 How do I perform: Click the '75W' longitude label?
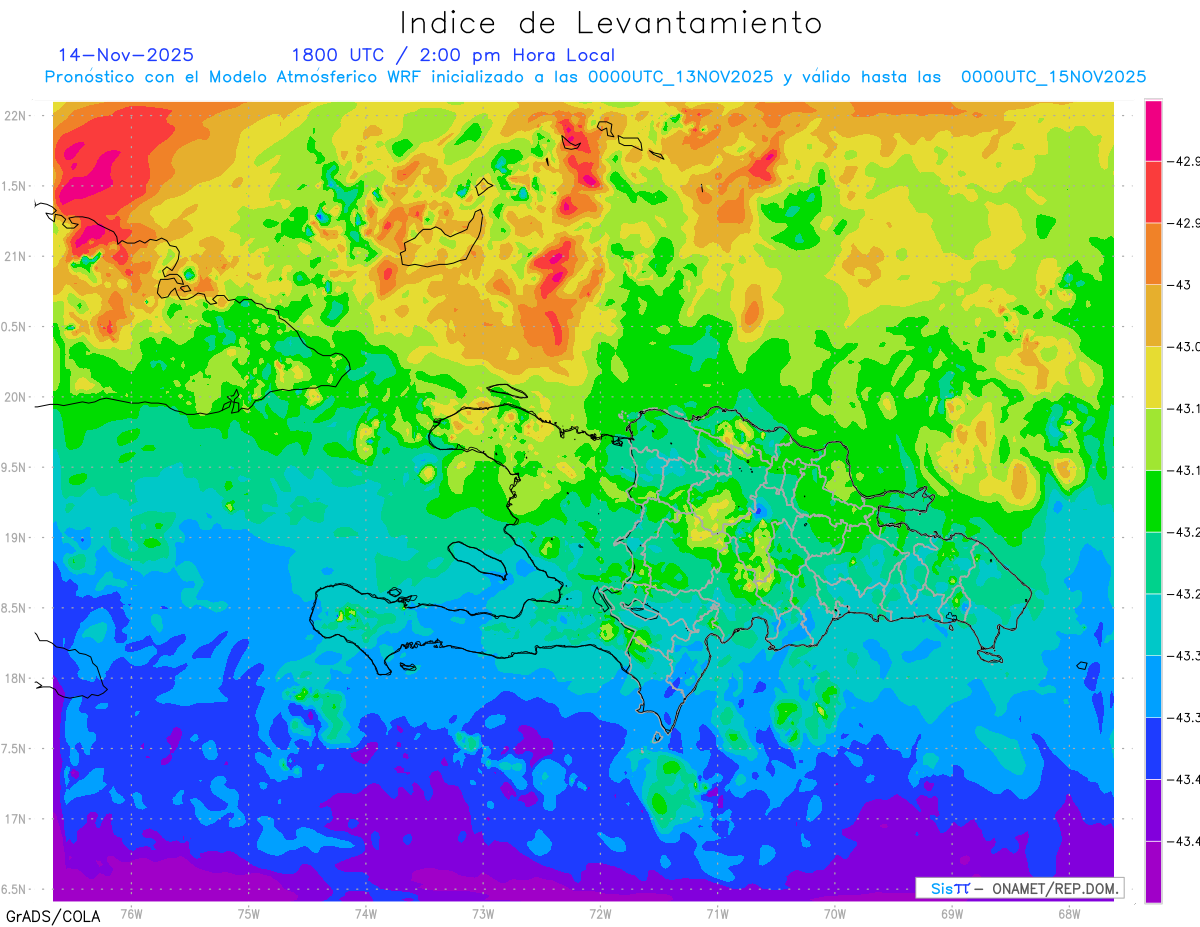pos(249,912)
